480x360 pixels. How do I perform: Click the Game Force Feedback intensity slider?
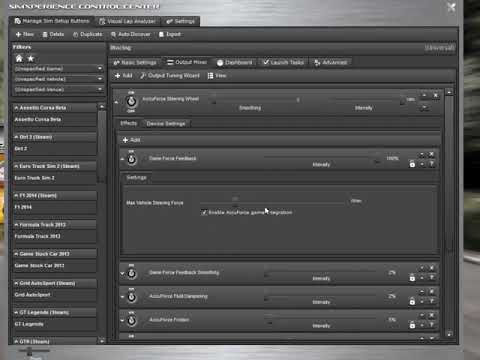pyautogui.click(x=322, y=159)
